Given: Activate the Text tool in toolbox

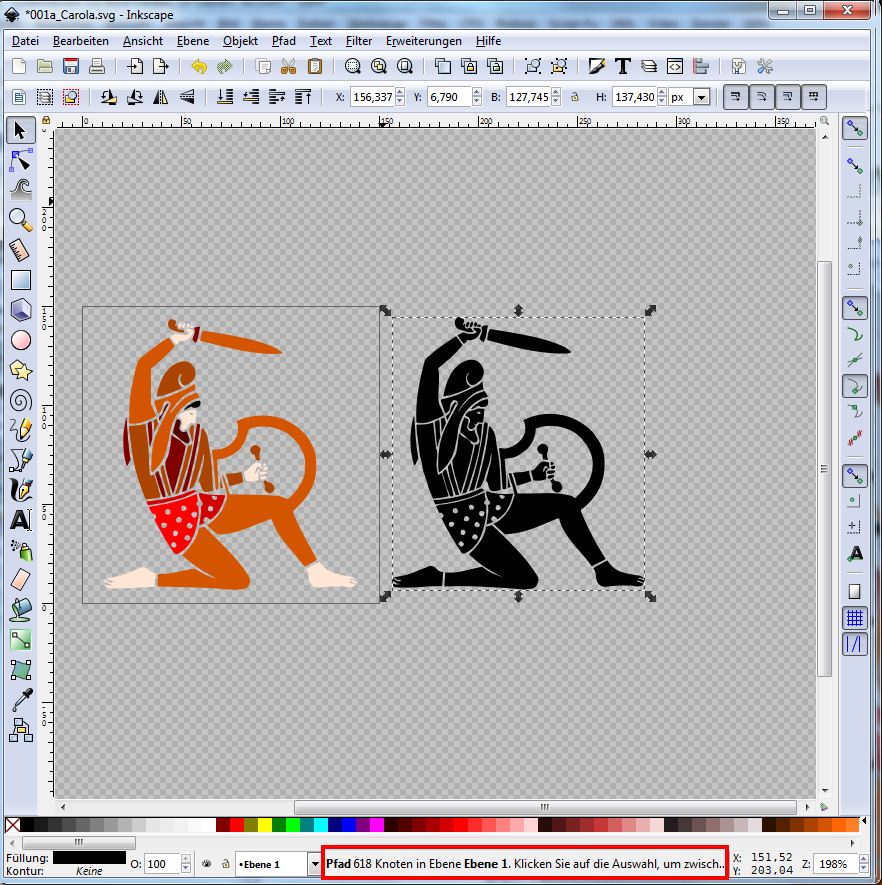Looking at the screenshot, I should [20, 520].
